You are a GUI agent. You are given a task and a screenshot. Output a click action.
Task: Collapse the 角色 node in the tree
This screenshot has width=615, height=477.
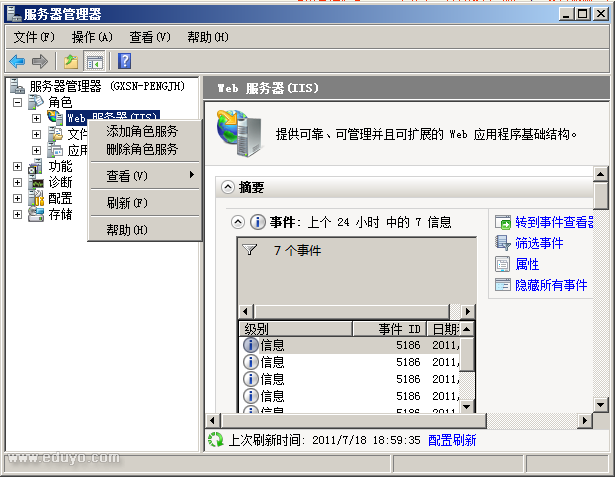(x=17, y=102)
